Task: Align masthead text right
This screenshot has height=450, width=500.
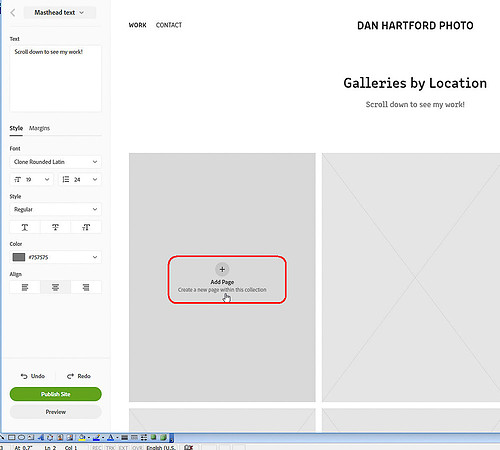Action: [x=86, y=287]
